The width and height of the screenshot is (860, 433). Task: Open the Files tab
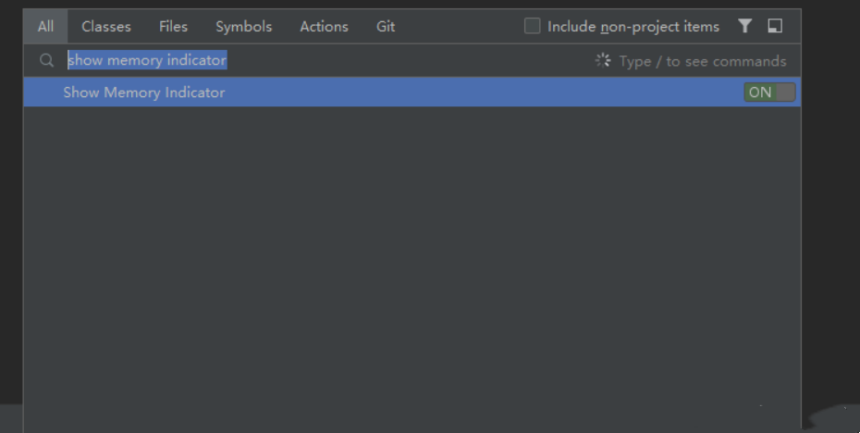point(173,26)
